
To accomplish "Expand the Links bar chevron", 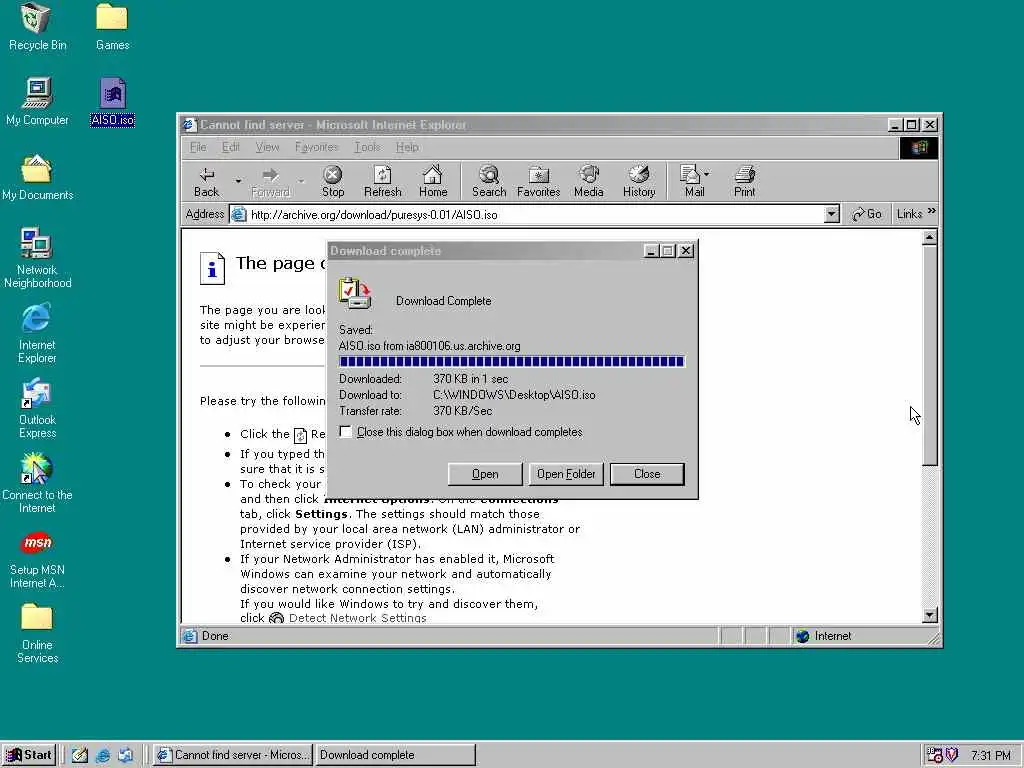I will (931, 211).
